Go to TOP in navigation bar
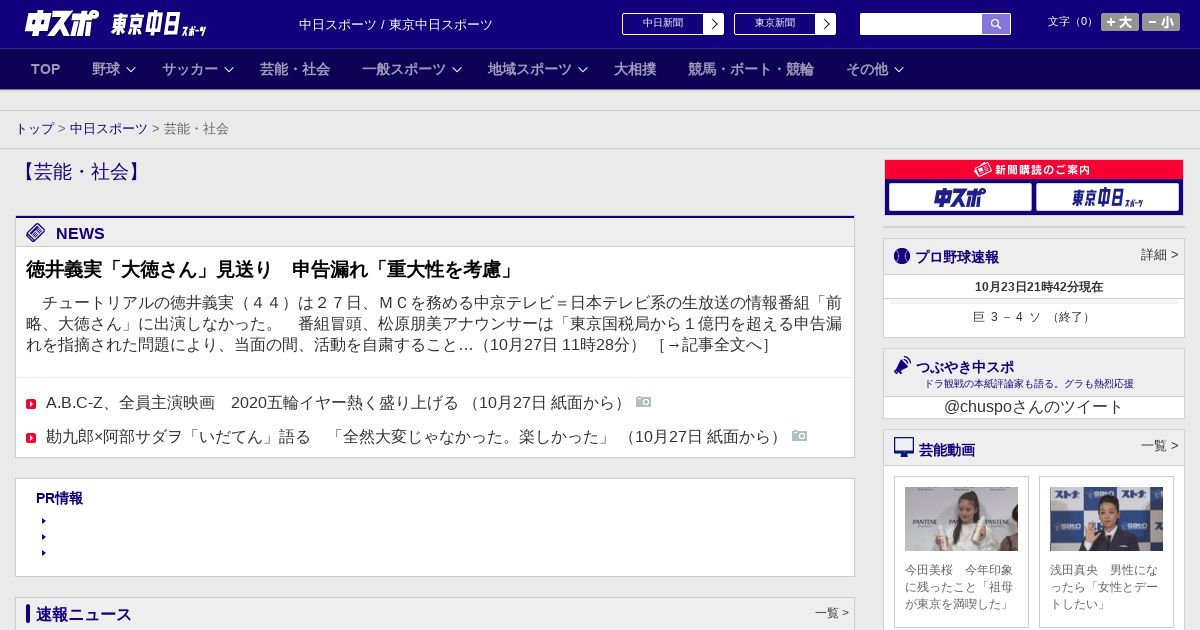The height and width of the screenshot is (630, 1200). [x=45, y=69]
